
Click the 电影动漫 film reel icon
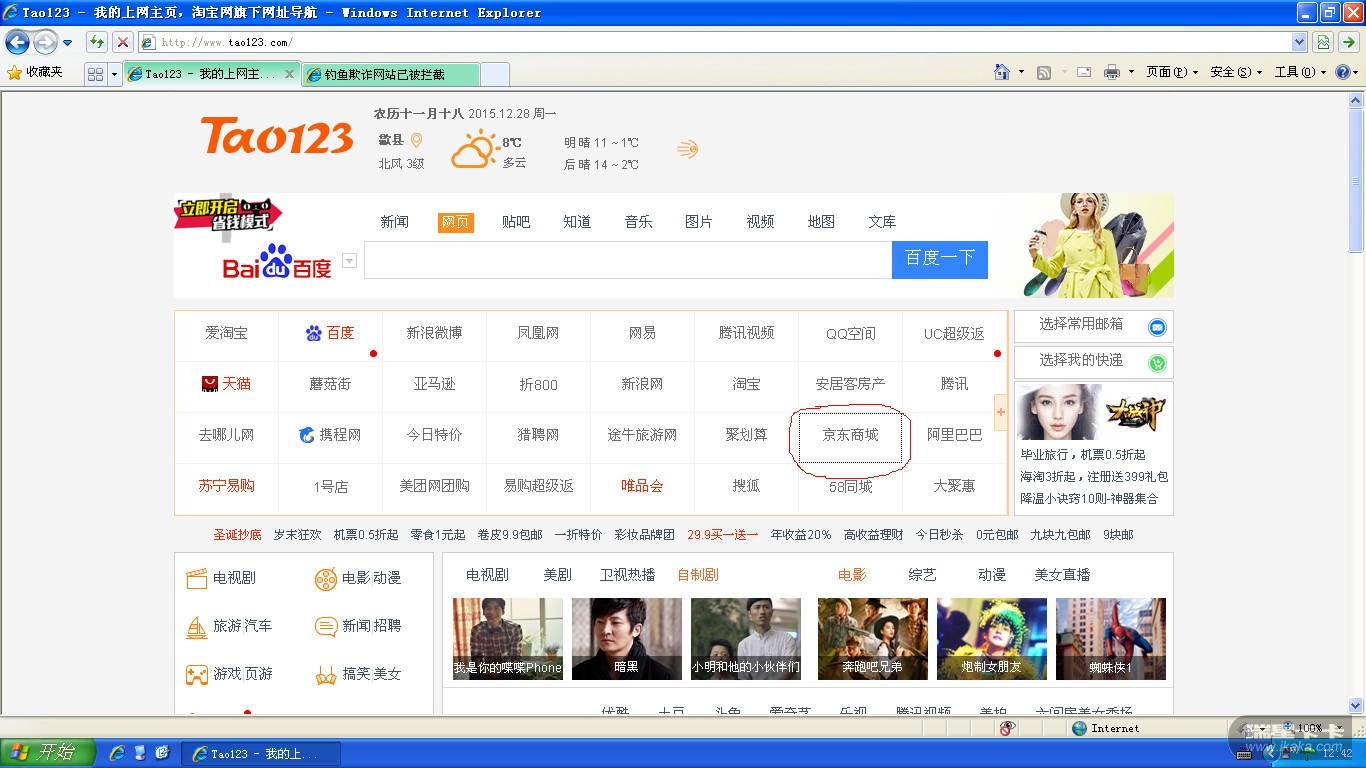coord(325,578)
